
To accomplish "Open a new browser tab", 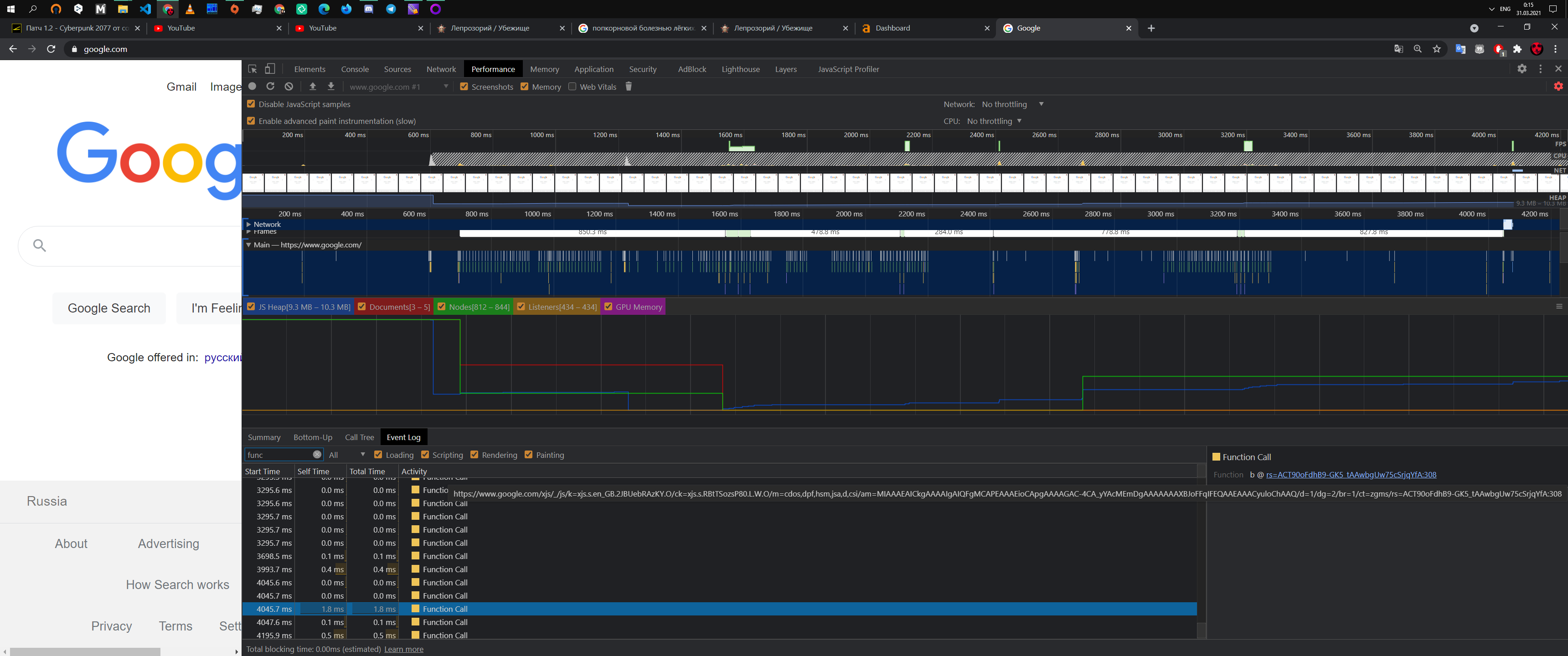I will pos(1151,28).
